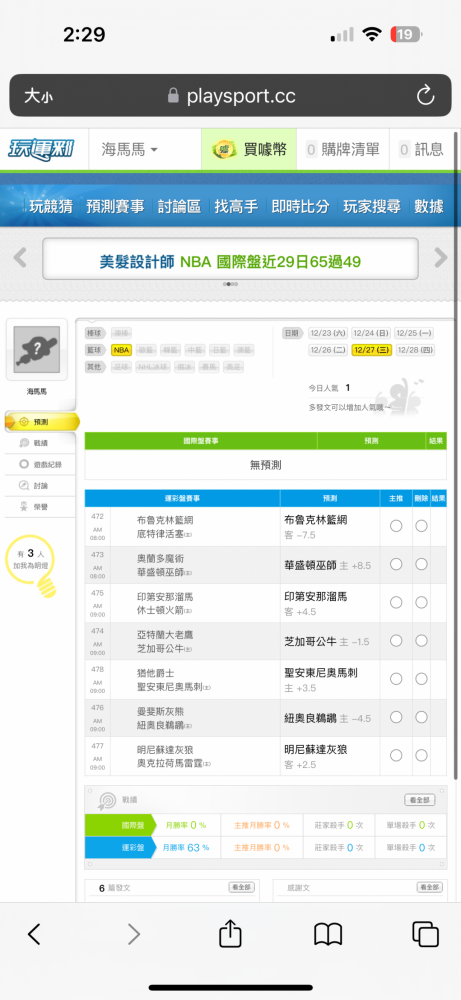Screen dimensions: 461x1000
Task: Tap the 玩運彩 site logo
Action: pos(41,150)
